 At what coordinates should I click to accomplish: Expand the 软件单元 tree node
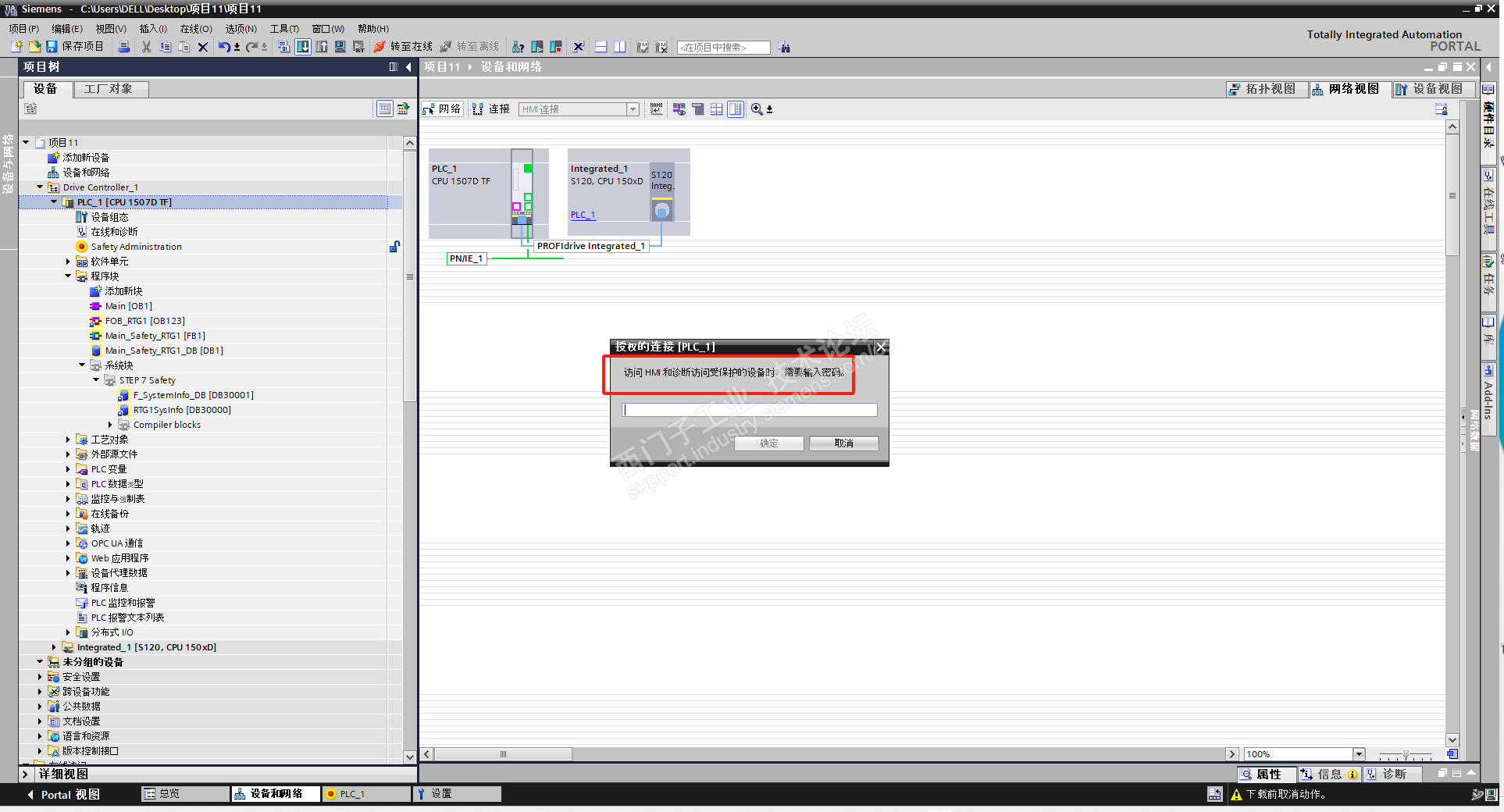pyautogui.click(x=68, y=262)
